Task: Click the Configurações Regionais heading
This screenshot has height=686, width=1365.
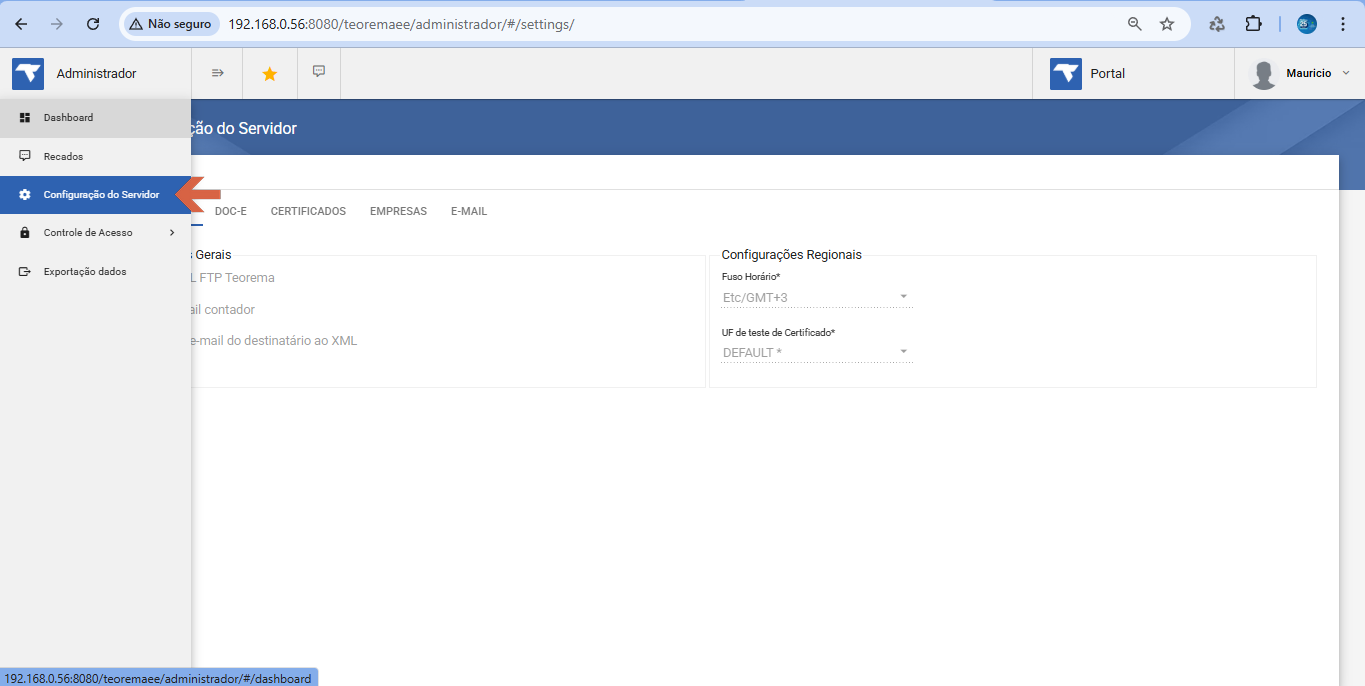Action: (x=792, y=255)
